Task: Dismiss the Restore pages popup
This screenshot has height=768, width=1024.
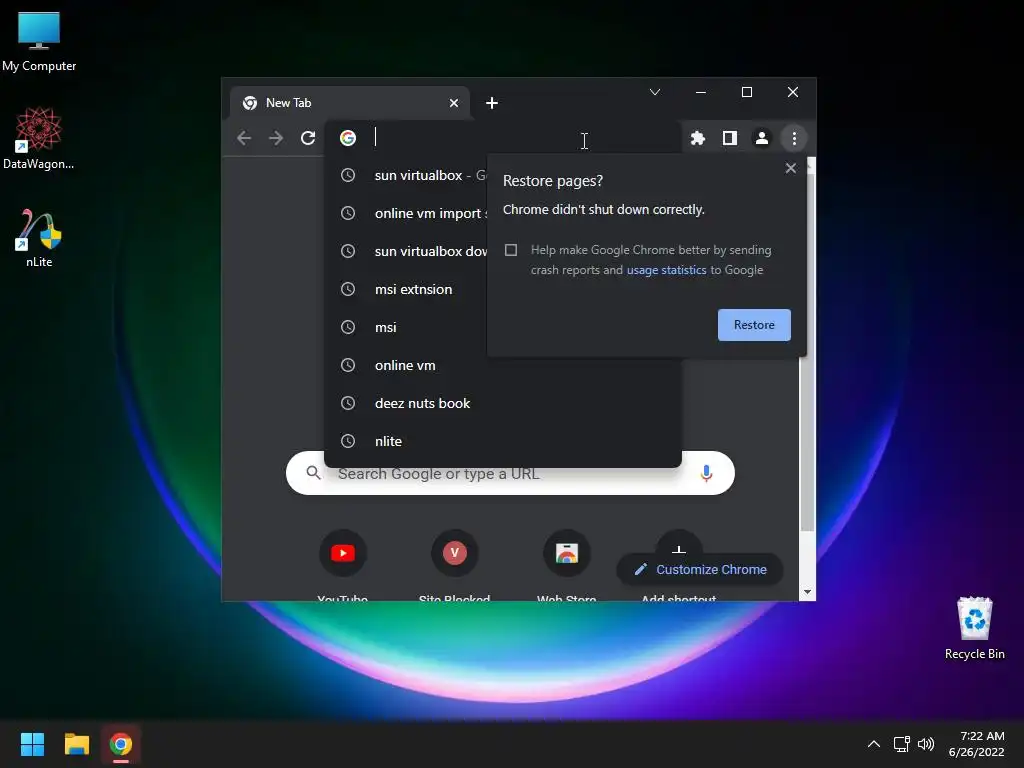Action: click(x=790, y=168)
